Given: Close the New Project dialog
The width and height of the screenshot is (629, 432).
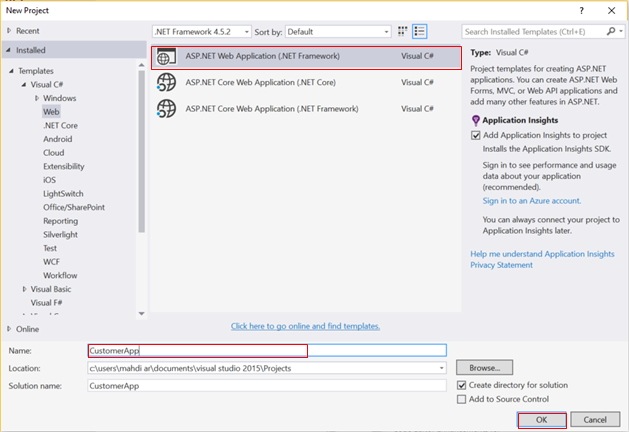Looking at the screenshot, I should [611, 11].
